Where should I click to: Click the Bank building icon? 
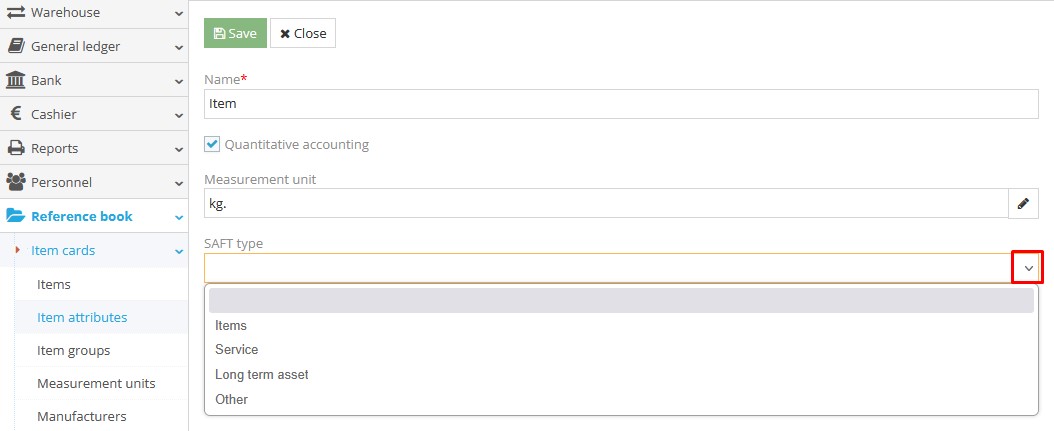[15, 80]
